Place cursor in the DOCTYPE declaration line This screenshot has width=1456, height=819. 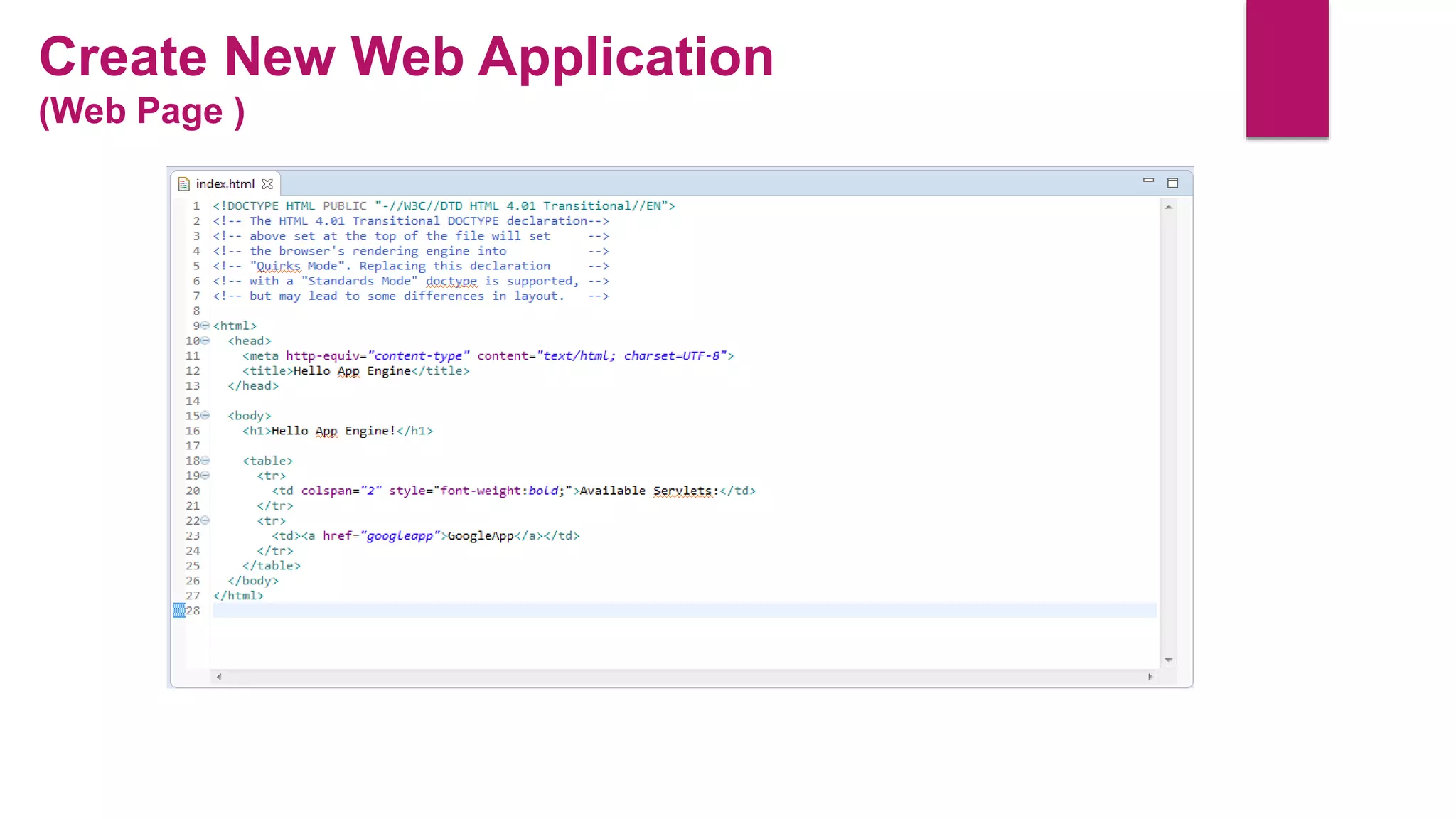pos(444,206)
